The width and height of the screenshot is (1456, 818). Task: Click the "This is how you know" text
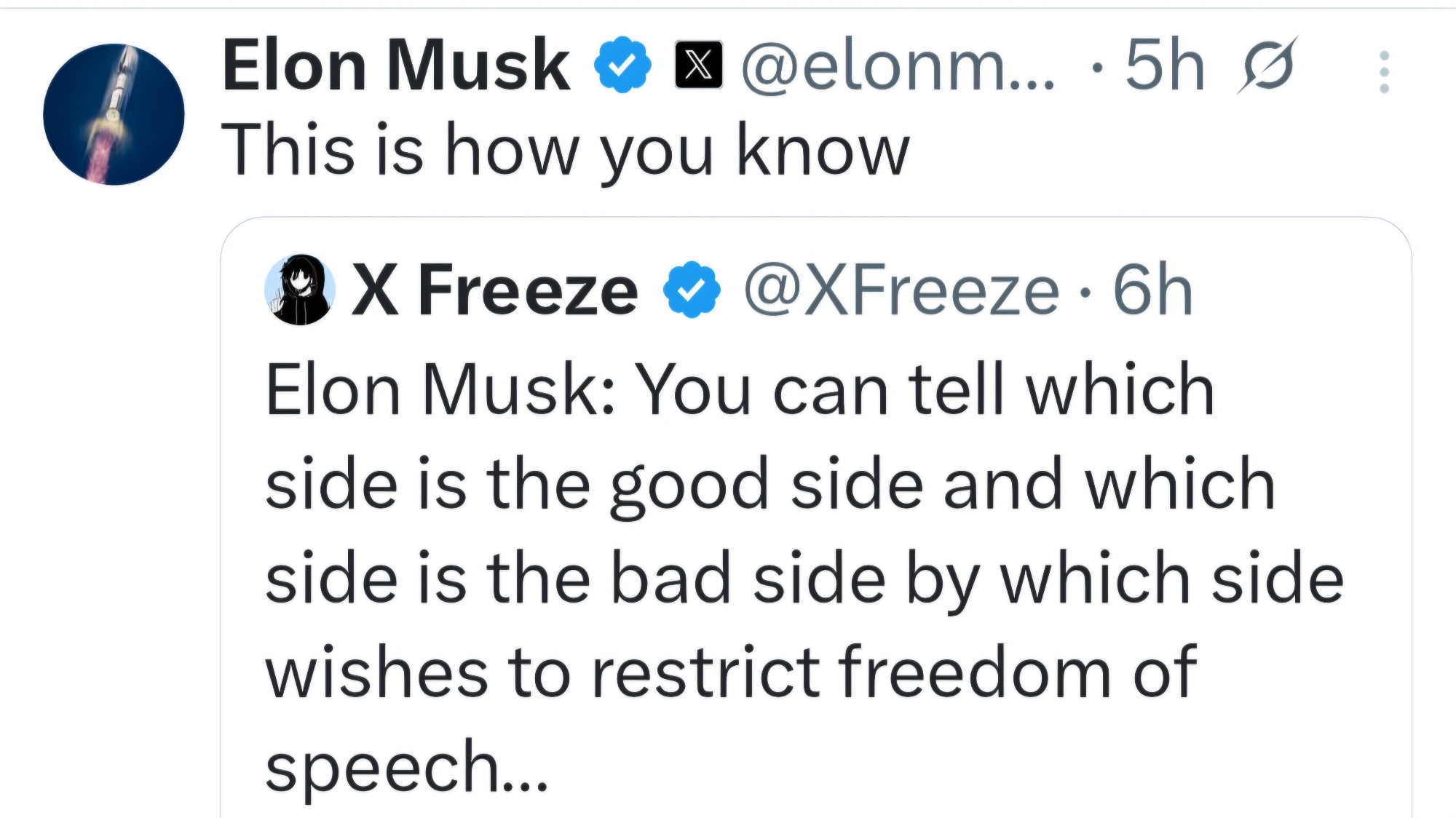click(565, 149)
